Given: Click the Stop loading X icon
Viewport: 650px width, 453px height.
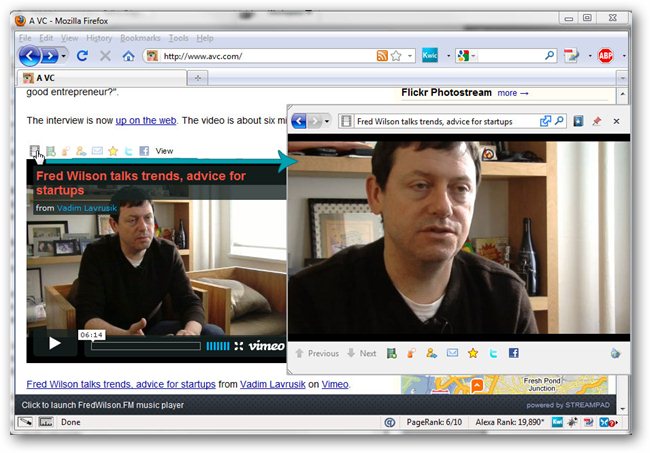Looking at the screenshot, I should [106, 56].
